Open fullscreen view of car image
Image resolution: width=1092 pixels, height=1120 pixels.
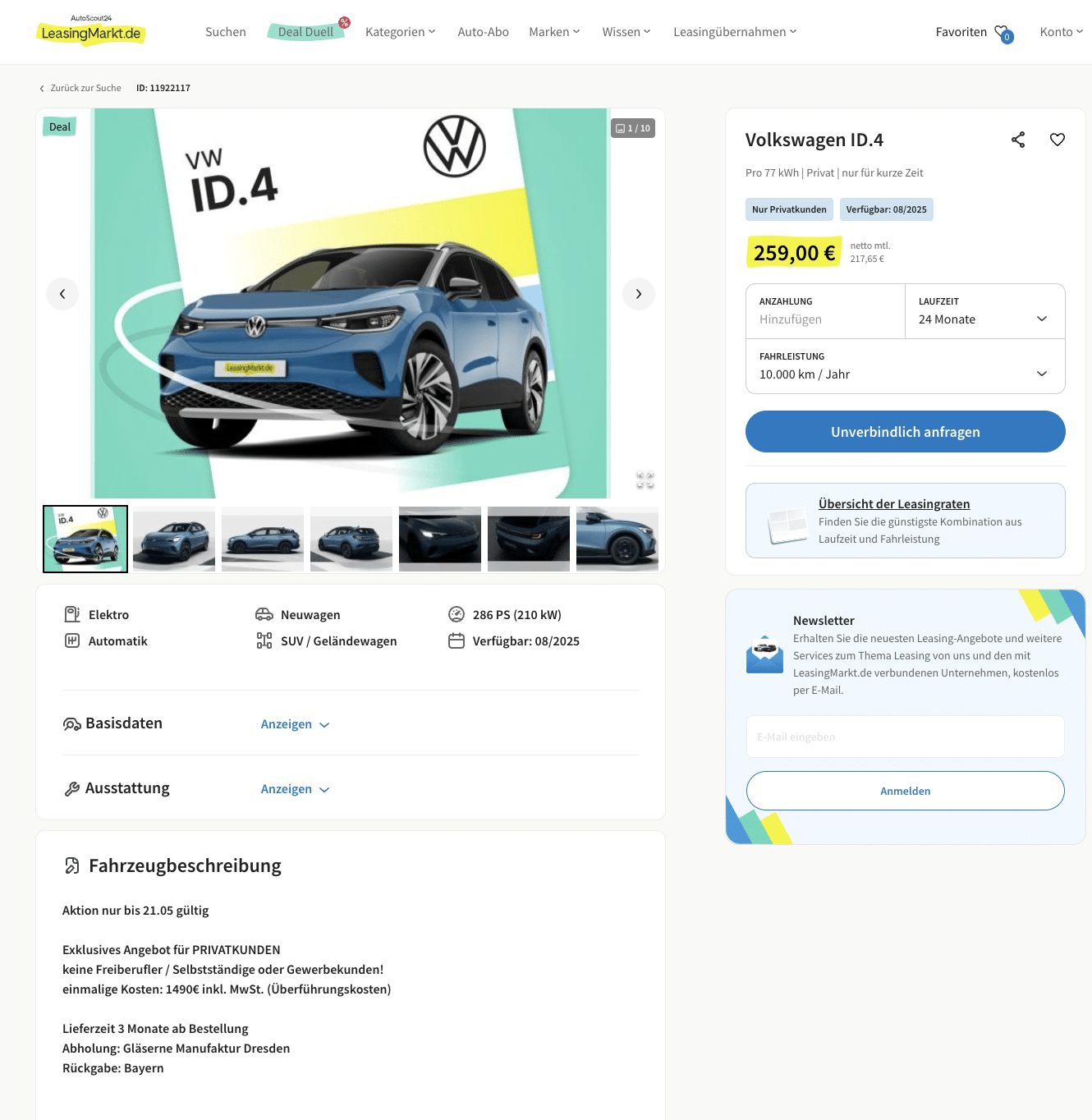click(x=645, y=480)
